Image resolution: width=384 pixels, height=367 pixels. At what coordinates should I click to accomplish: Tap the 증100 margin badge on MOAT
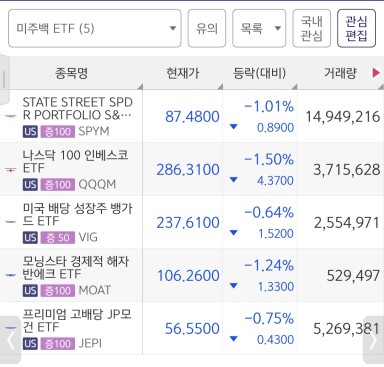click(57, 291)
